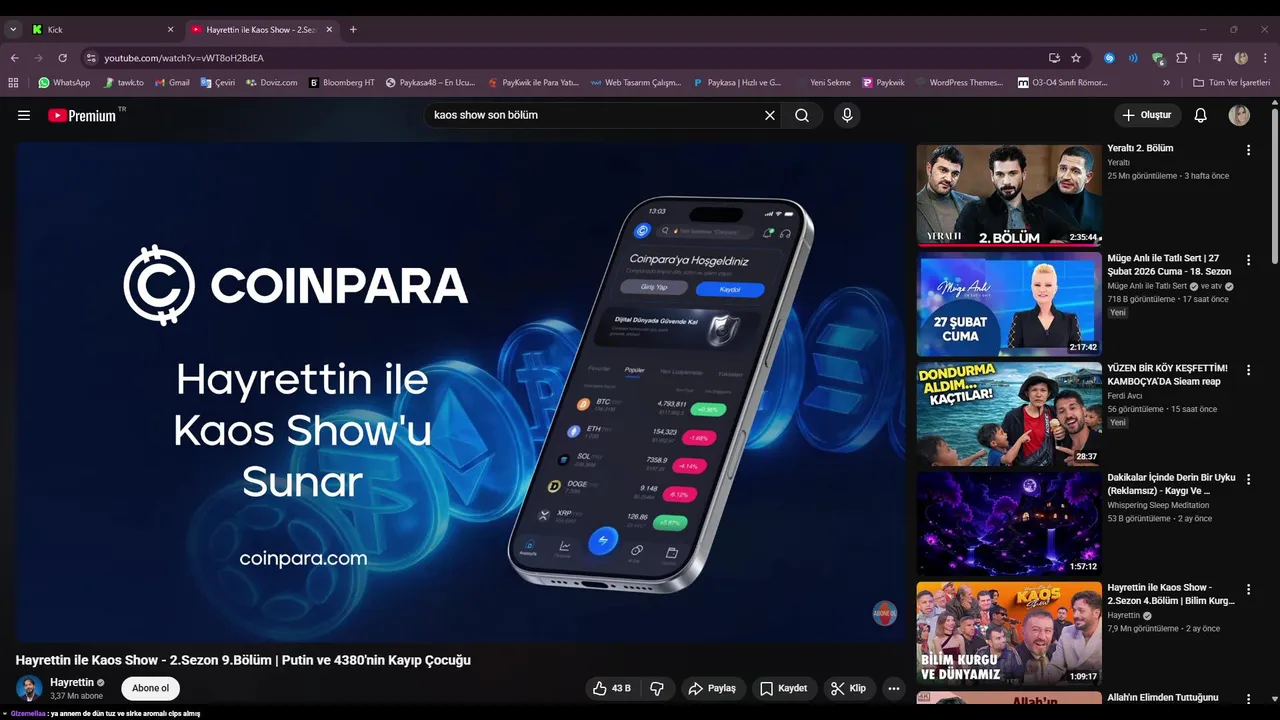
Task: Open the Çeviri bookmark
Action: tap(218, 83)
